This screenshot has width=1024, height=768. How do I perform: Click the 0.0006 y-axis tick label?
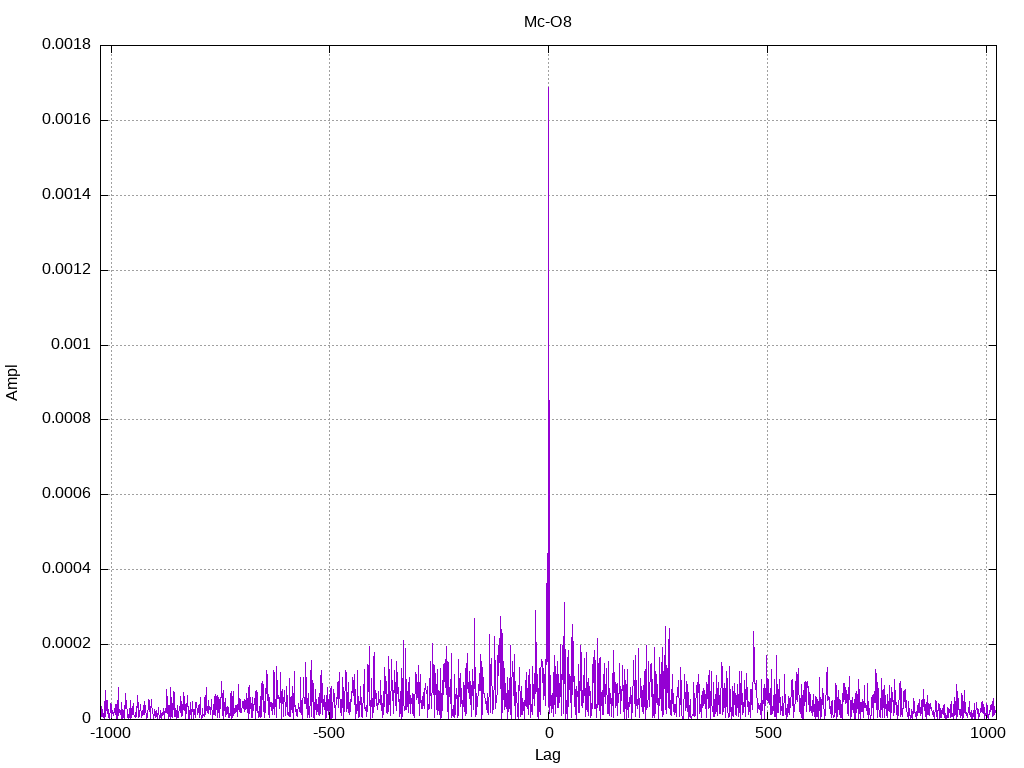66,494
